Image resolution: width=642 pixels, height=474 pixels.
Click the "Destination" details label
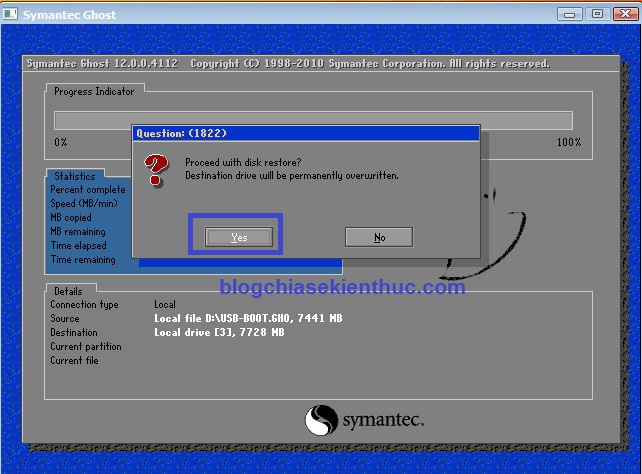74,332
